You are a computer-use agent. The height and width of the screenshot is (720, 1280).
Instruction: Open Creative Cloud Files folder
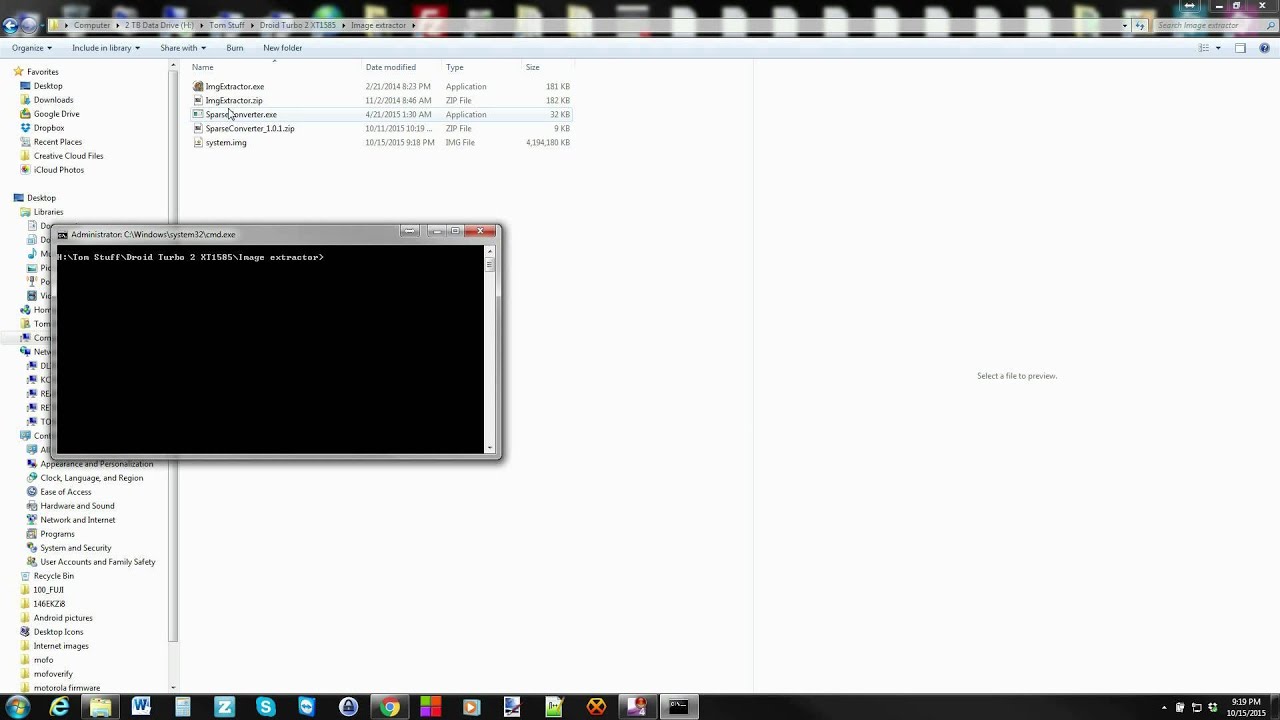click(68, 156)
